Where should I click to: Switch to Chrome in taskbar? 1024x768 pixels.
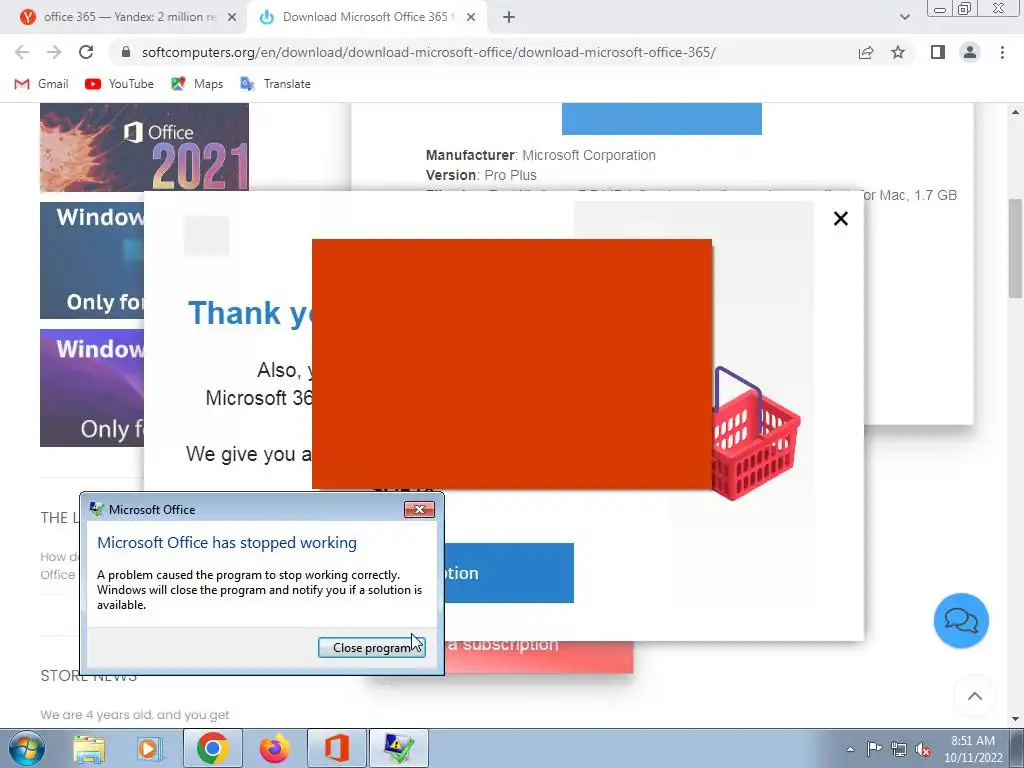[x=212, y=748]
